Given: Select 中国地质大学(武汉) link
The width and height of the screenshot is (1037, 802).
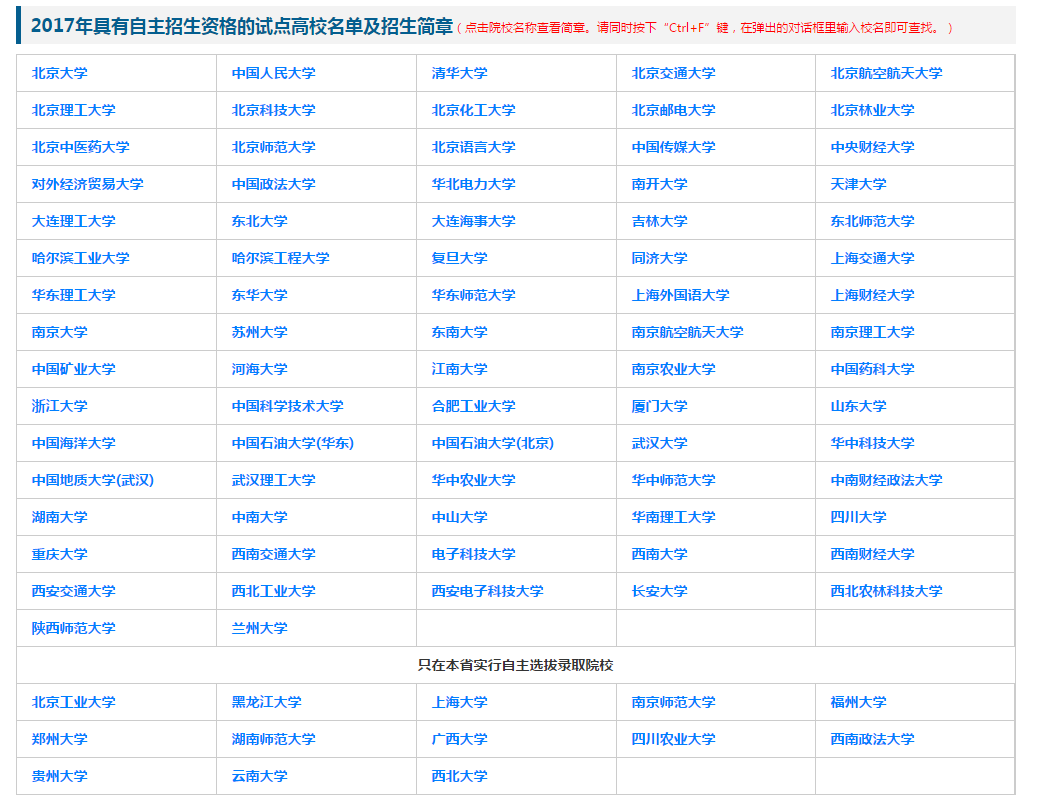Looking at the screenshot, I should tap(93, 481).
